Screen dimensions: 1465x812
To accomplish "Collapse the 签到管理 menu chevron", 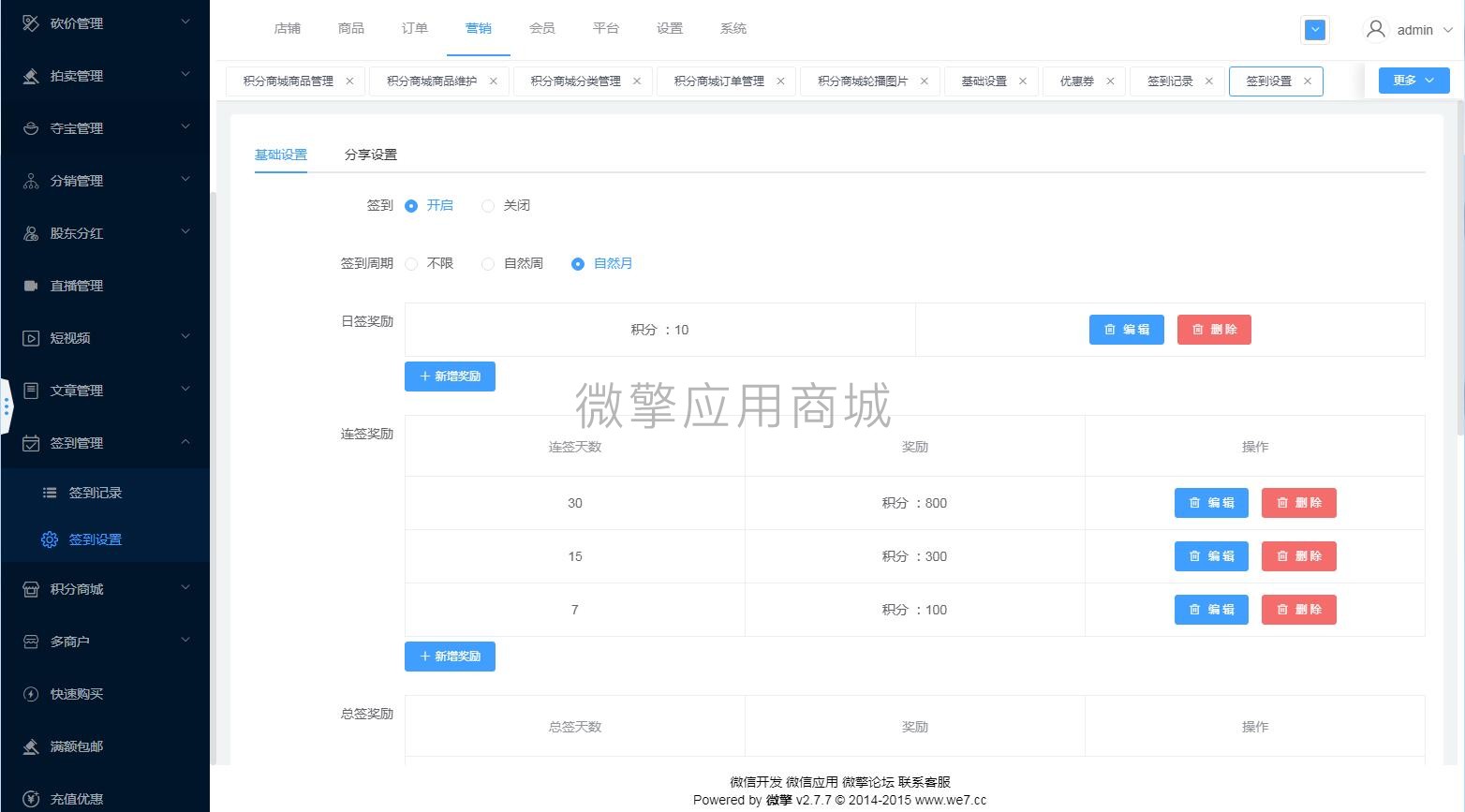I will point(185,441).
